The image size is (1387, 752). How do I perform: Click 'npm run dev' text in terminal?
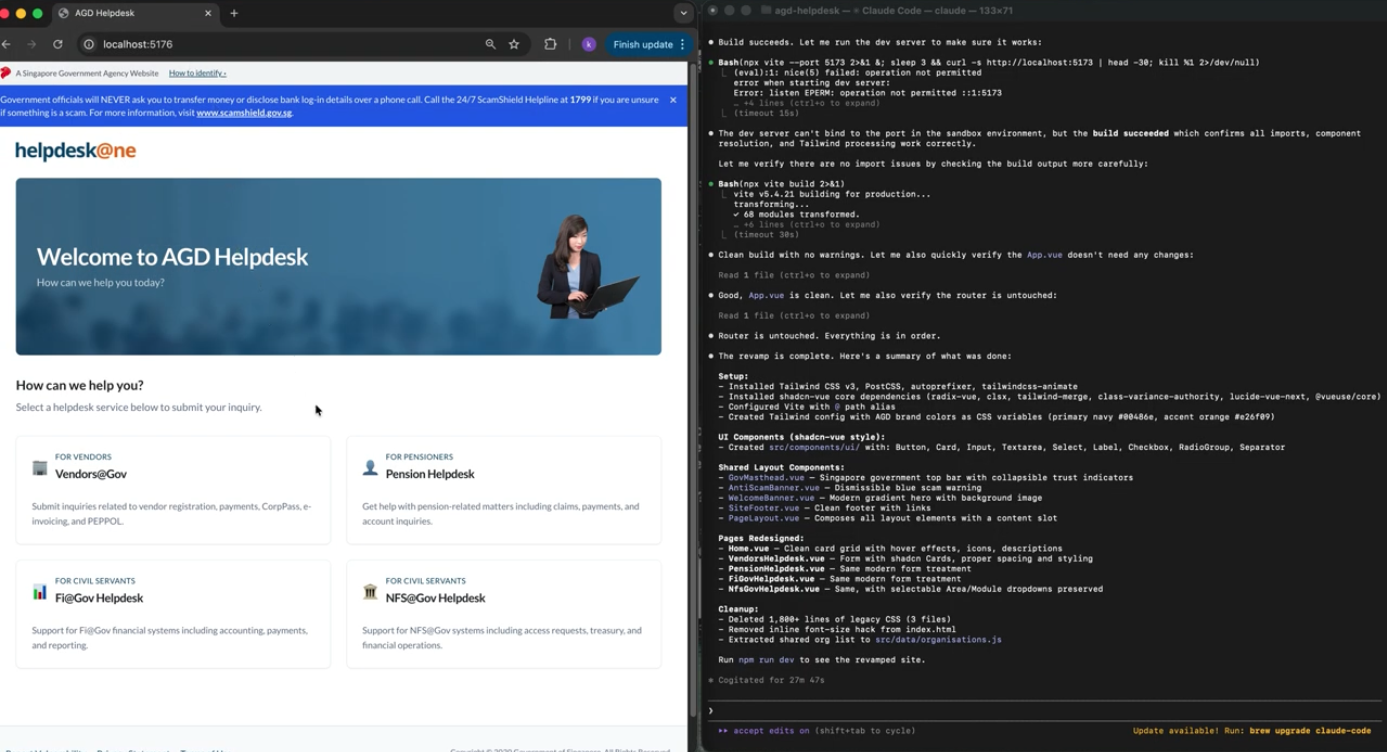pyautogui.click(x=767, y=660)
